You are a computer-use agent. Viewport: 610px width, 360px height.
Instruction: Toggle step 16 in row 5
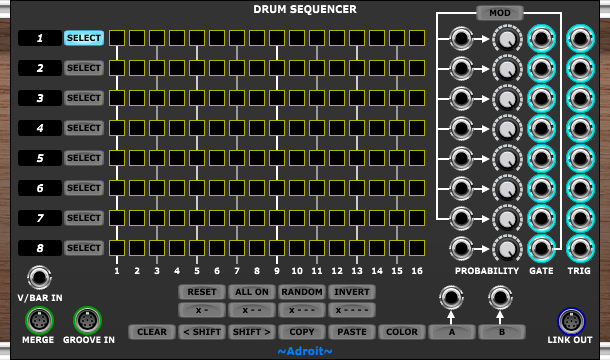[417, 158]
